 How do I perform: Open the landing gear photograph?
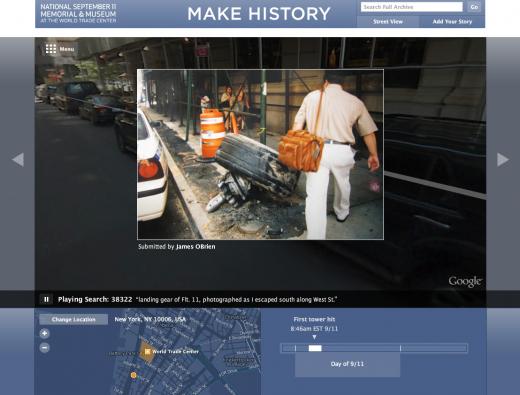coord(260,154)
